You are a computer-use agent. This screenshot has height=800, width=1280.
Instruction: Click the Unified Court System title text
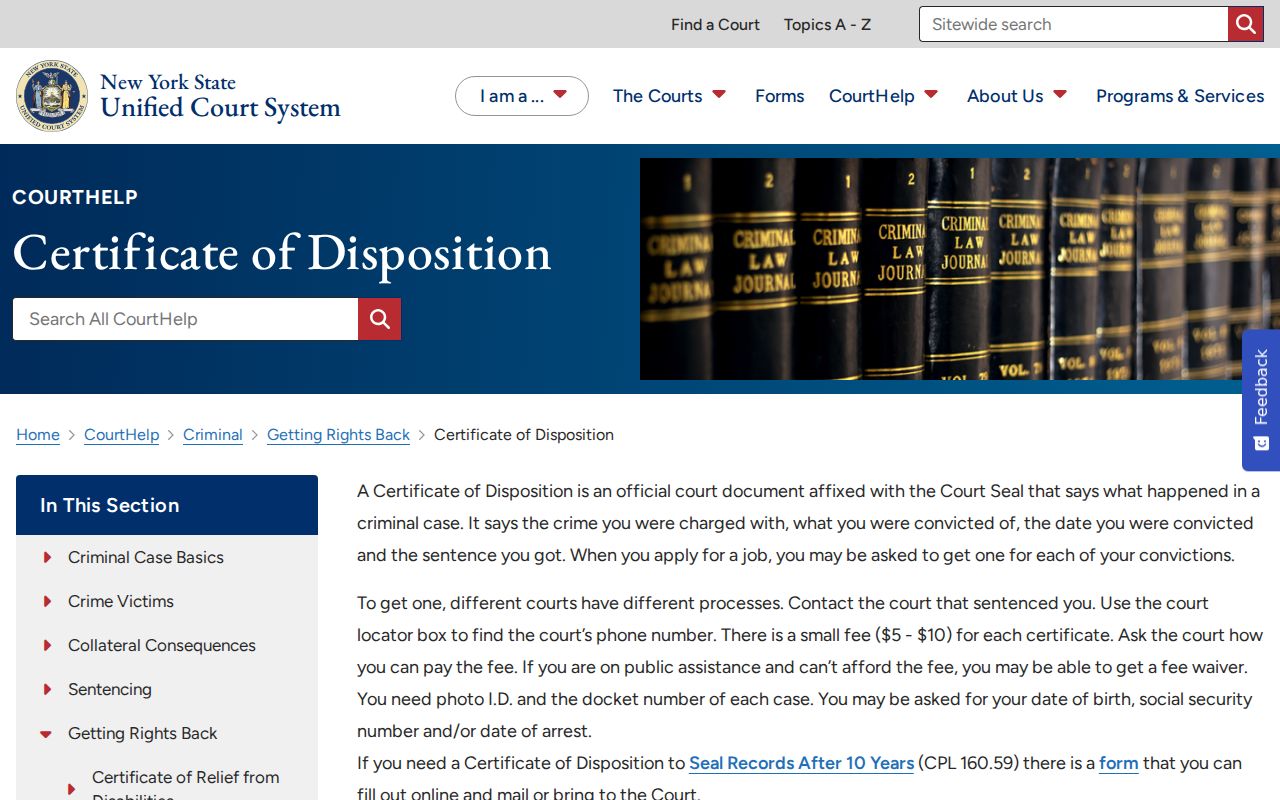(x=221, y=108)
